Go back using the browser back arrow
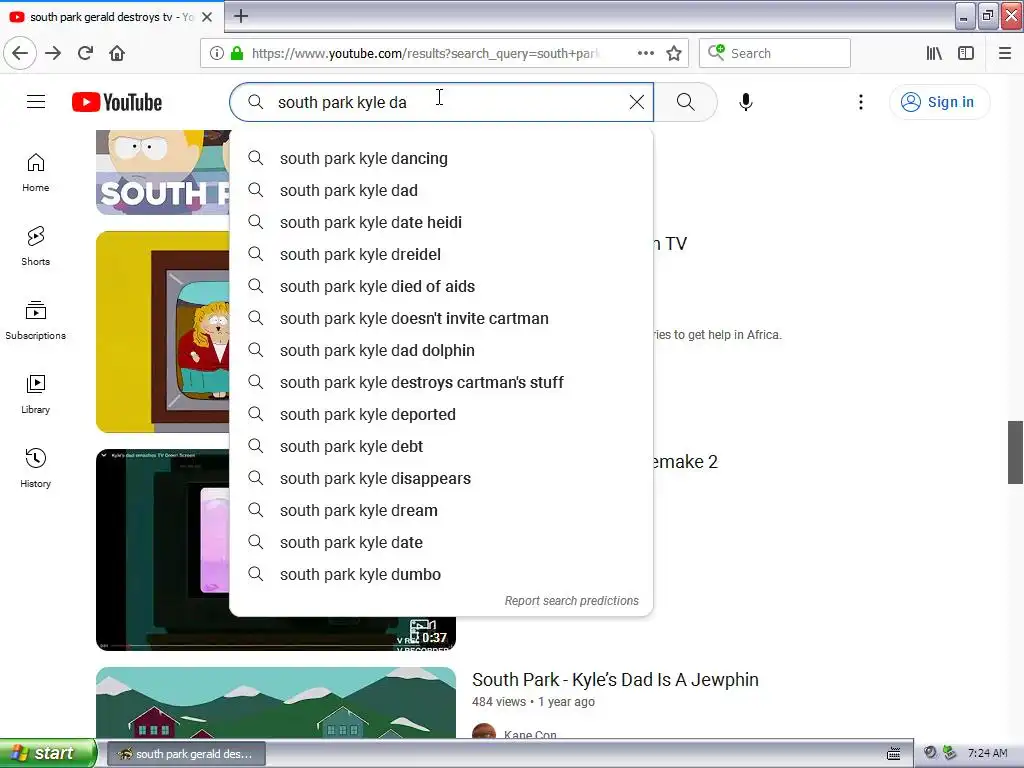This screenshot has height=768, width=1024. coord(20,53)
